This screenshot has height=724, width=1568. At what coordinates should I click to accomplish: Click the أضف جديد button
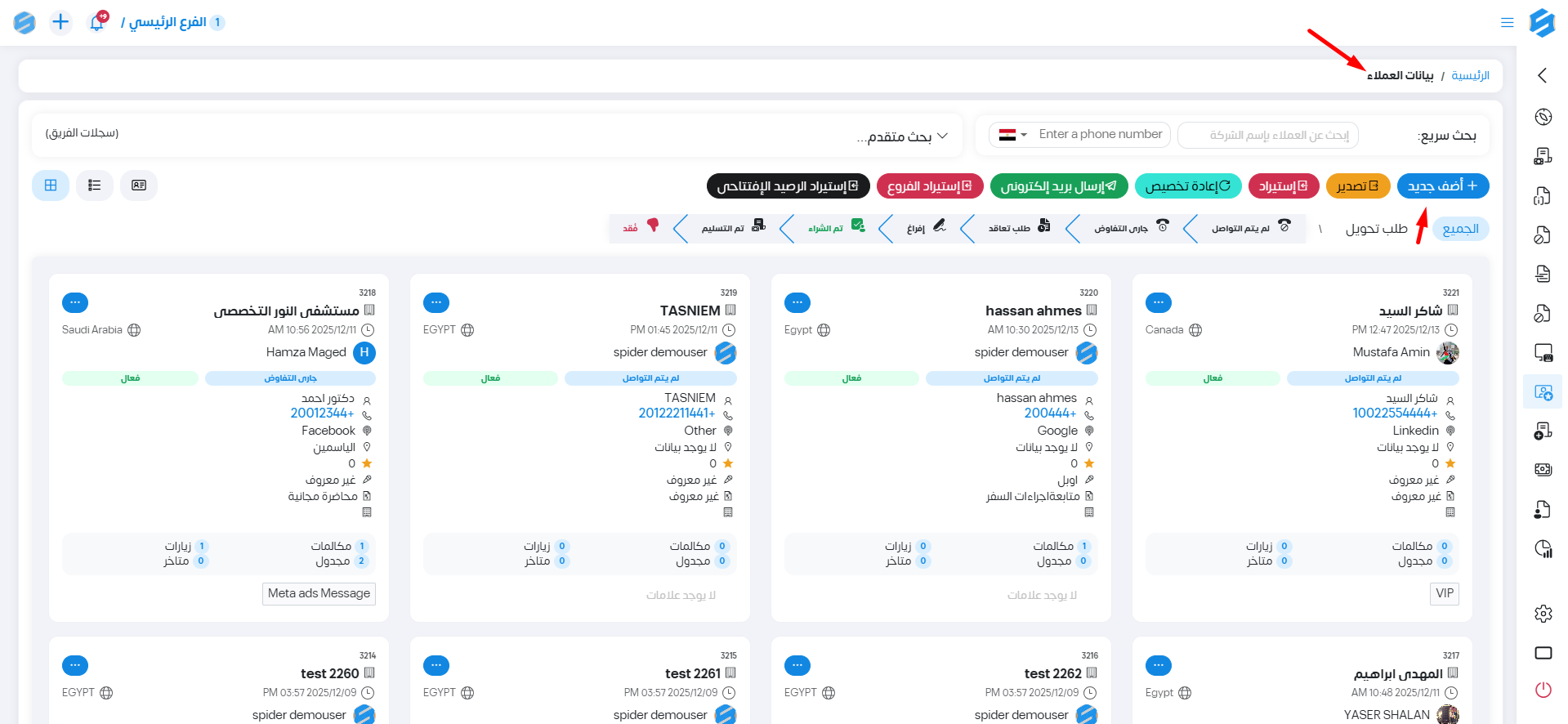pyautogui.click(x=1443, y=186)
